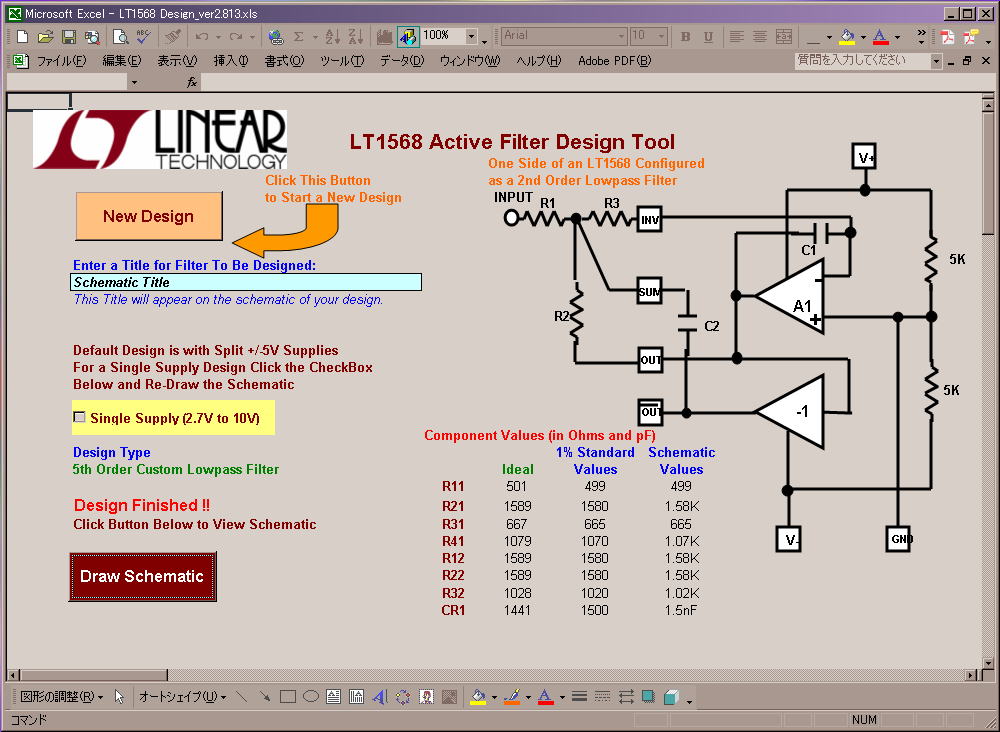The image size is (1000, 732).
Task: Convert to PDF and send for review
Action: pos(971,37)
